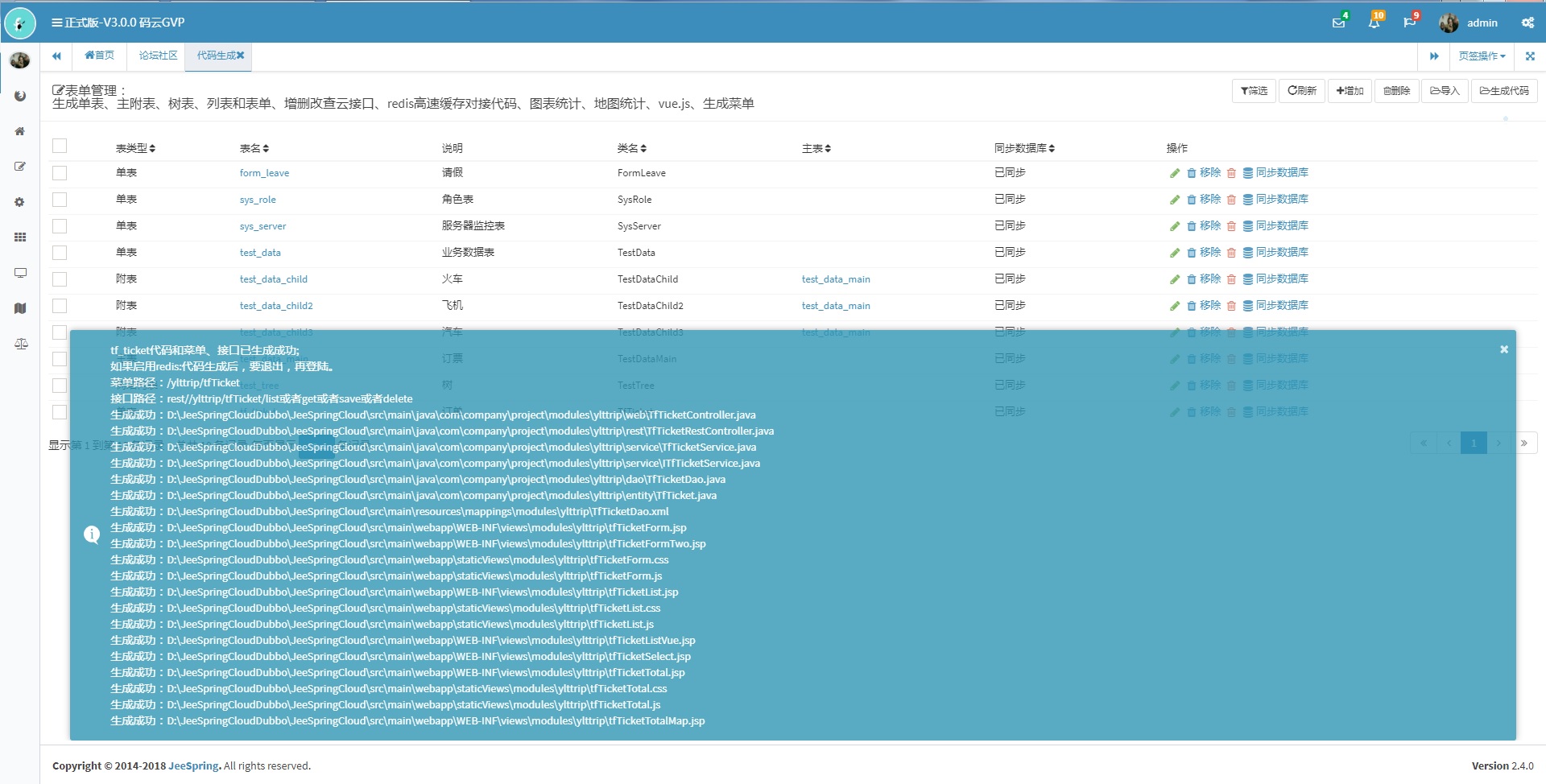This screenshot has width=1546, height=784.
Task: Click the pencil edit icon for form_leave
Action: point(1175,173)
